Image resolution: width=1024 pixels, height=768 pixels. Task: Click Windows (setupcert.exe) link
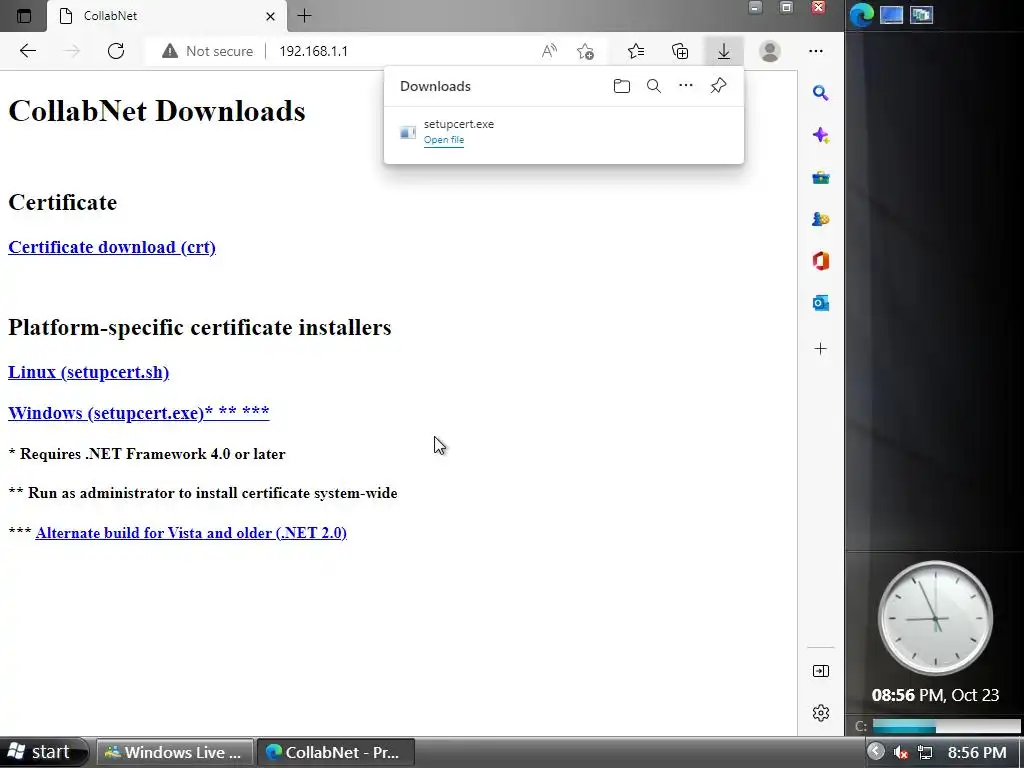138,413
